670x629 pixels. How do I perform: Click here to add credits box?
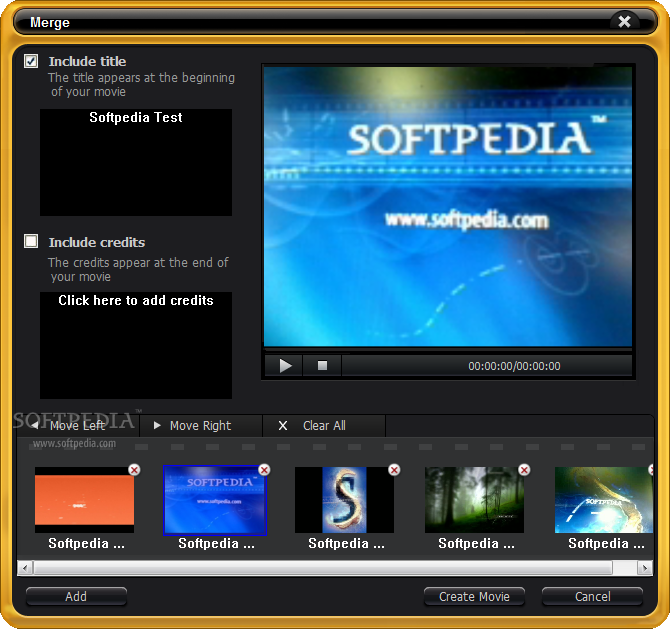coord(136,345)
